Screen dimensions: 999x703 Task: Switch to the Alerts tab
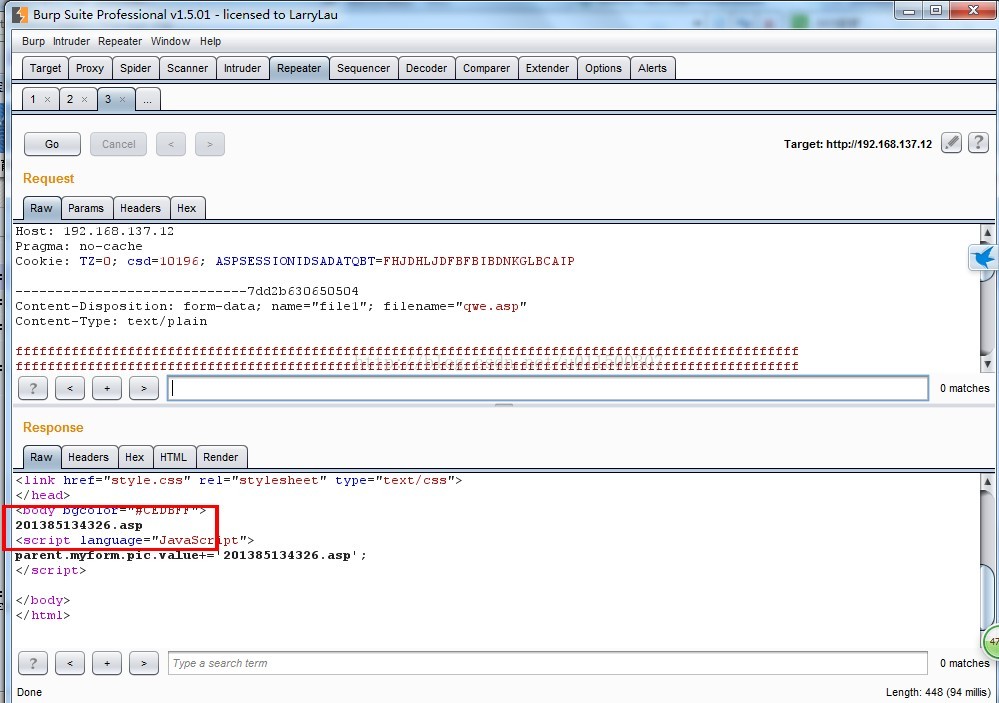point(652,68)
